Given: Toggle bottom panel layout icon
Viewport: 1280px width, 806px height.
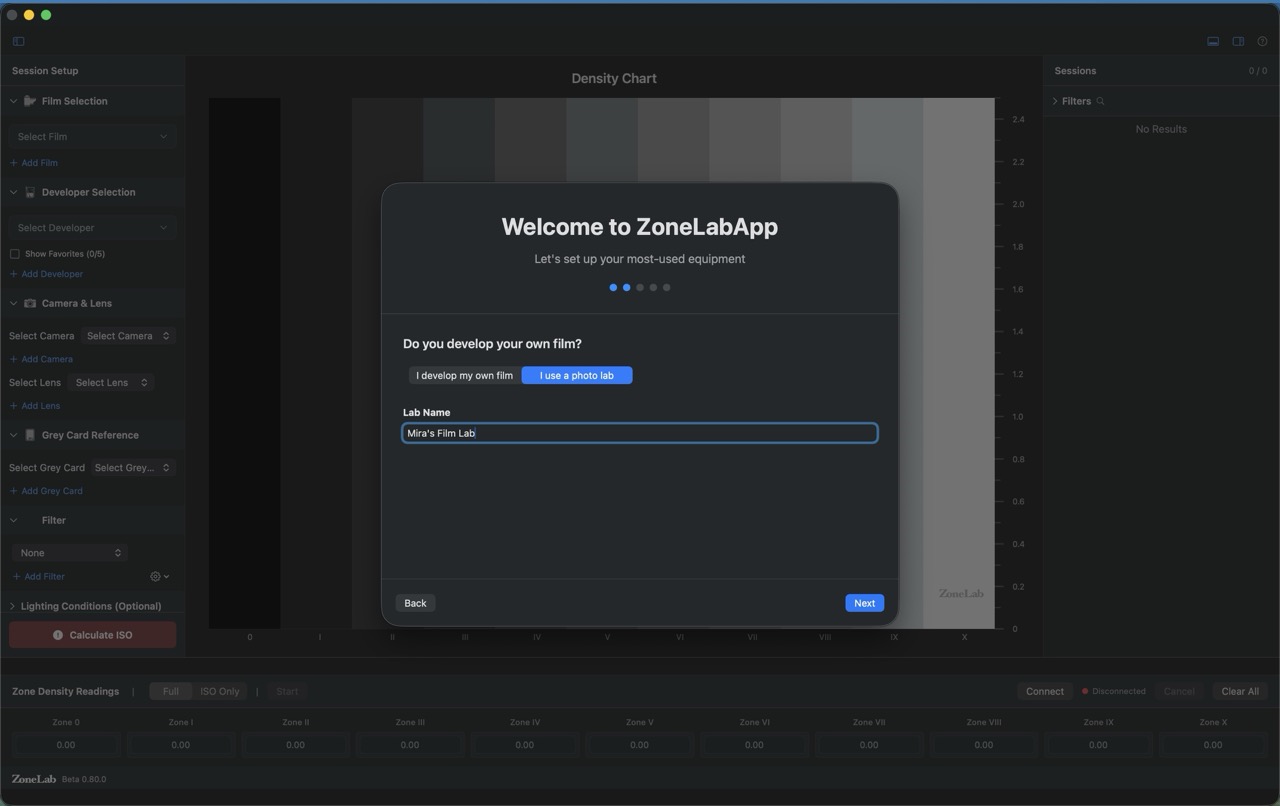Looking at the screenshot, I should [x=1213, y=41].
